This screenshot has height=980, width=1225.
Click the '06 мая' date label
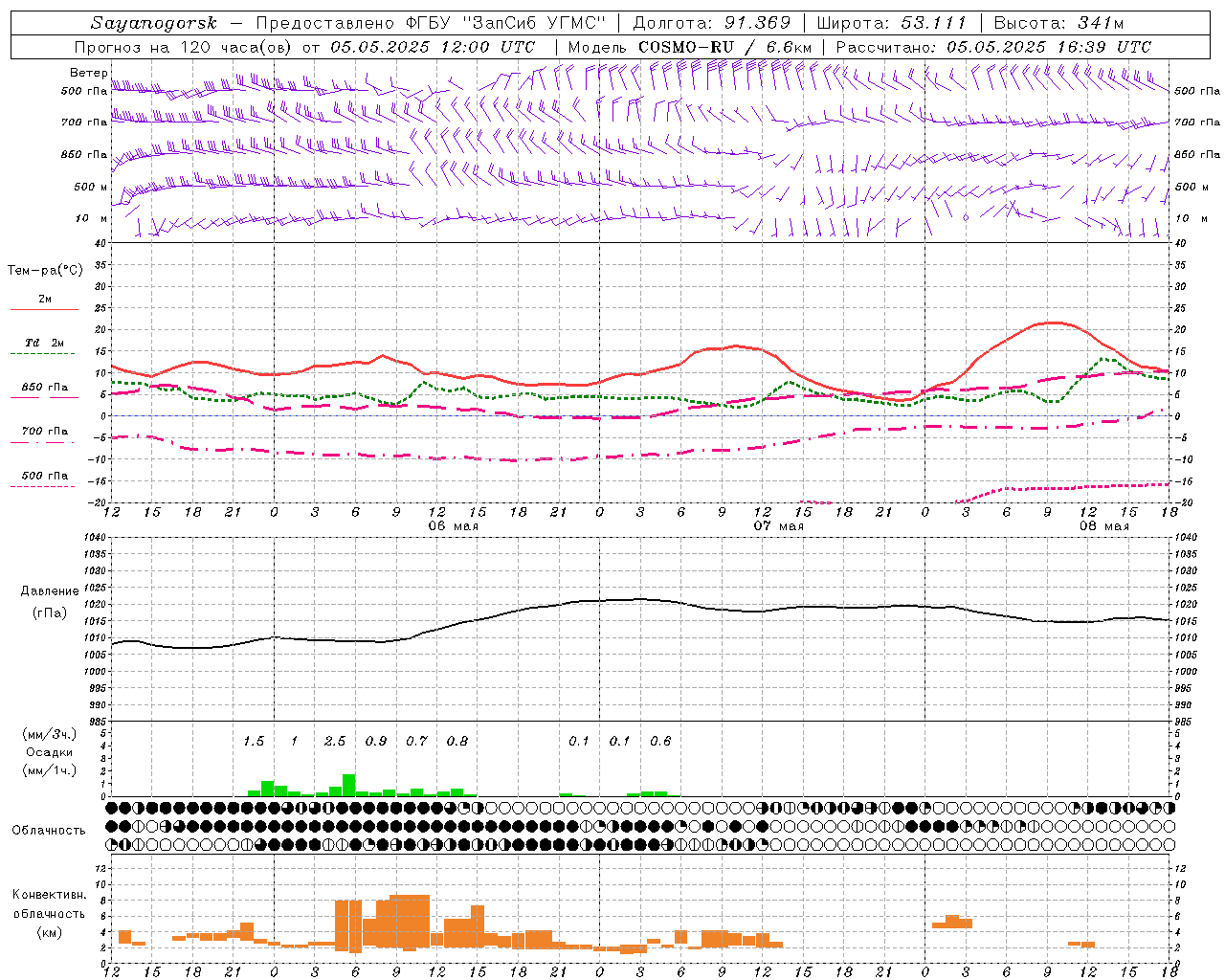coord(454,526)
